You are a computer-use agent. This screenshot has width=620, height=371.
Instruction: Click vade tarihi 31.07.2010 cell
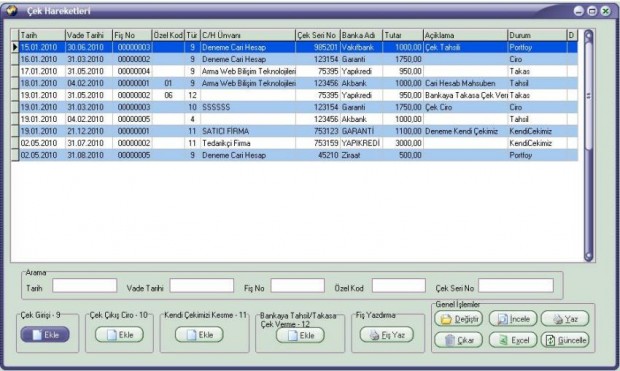89,143
